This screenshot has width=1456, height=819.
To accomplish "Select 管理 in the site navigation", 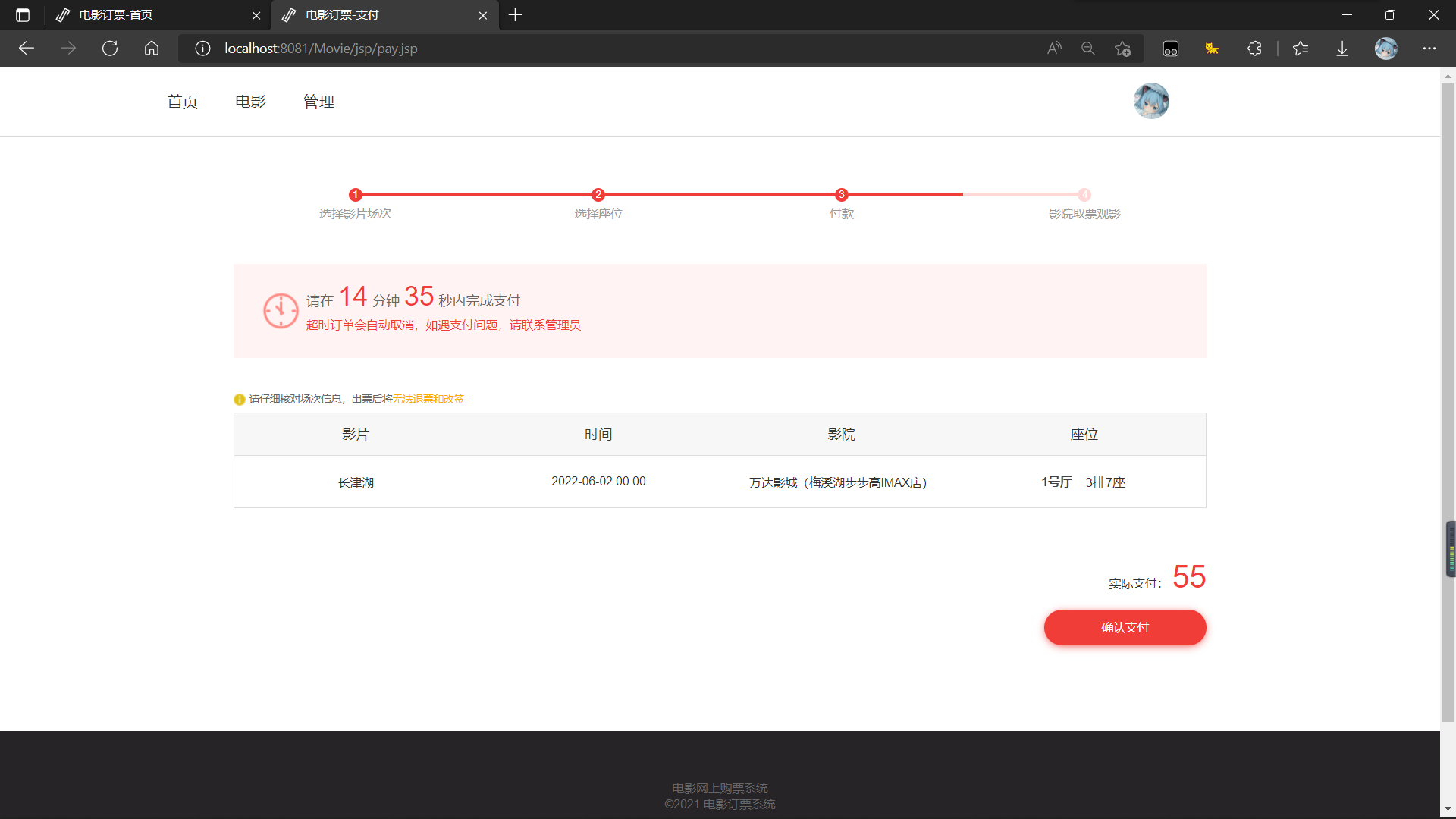I will click(318, 101).
